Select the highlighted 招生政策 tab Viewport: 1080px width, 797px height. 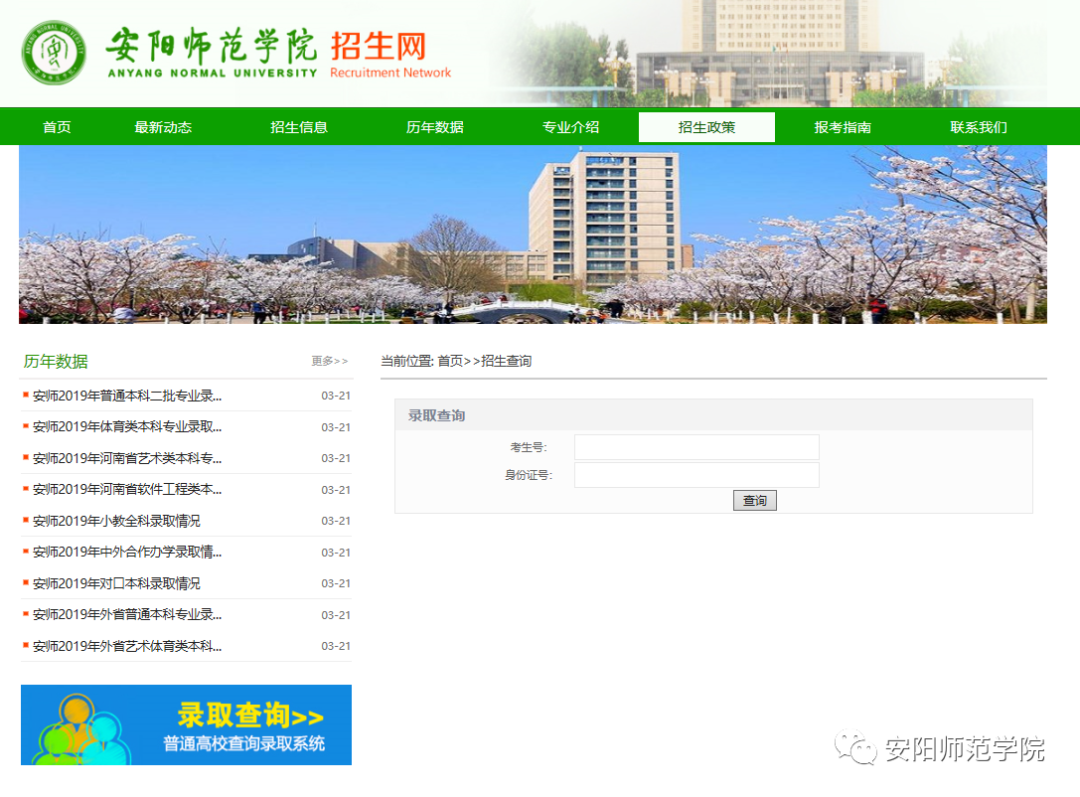[x=706, y=126]
